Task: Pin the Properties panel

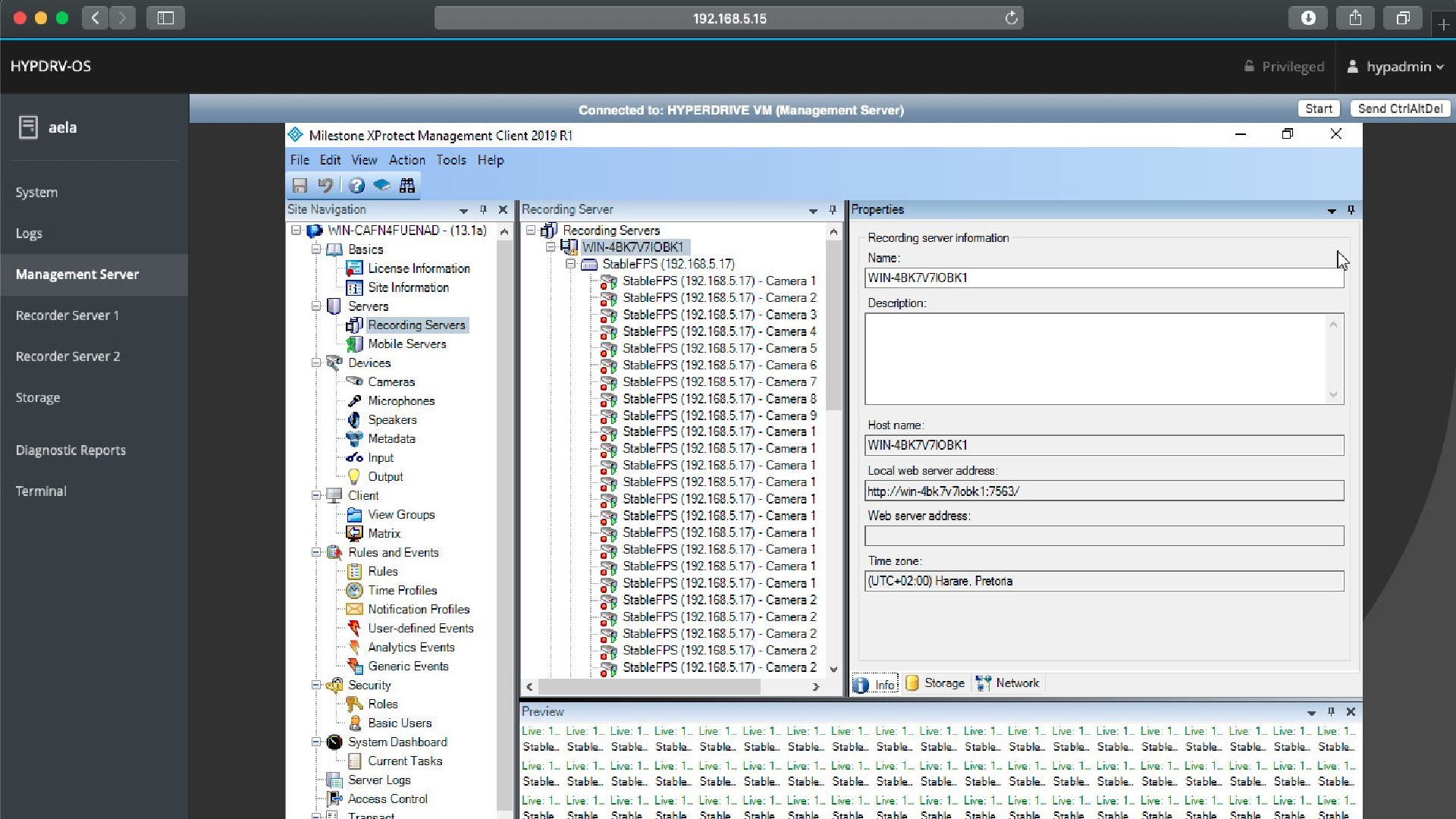Action: click(x=1351, y=210)
